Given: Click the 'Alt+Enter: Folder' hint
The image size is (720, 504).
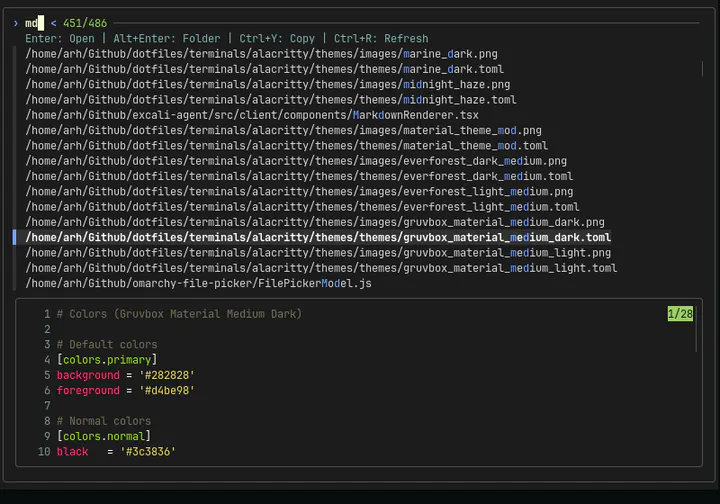Looking at the screenshot, I should tap(167, 39).
